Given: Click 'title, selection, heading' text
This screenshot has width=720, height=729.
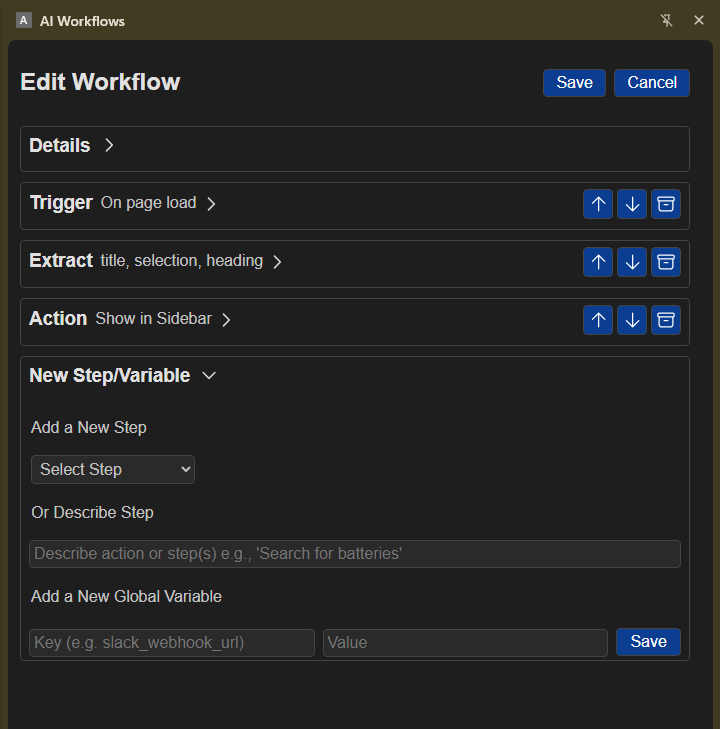Looking at the screenshot, I should coord(182,261).
